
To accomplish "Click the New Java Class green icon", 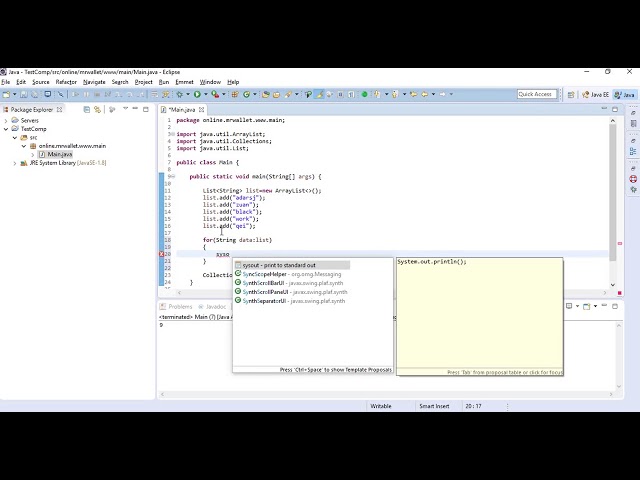I will [x=247, y=95].
